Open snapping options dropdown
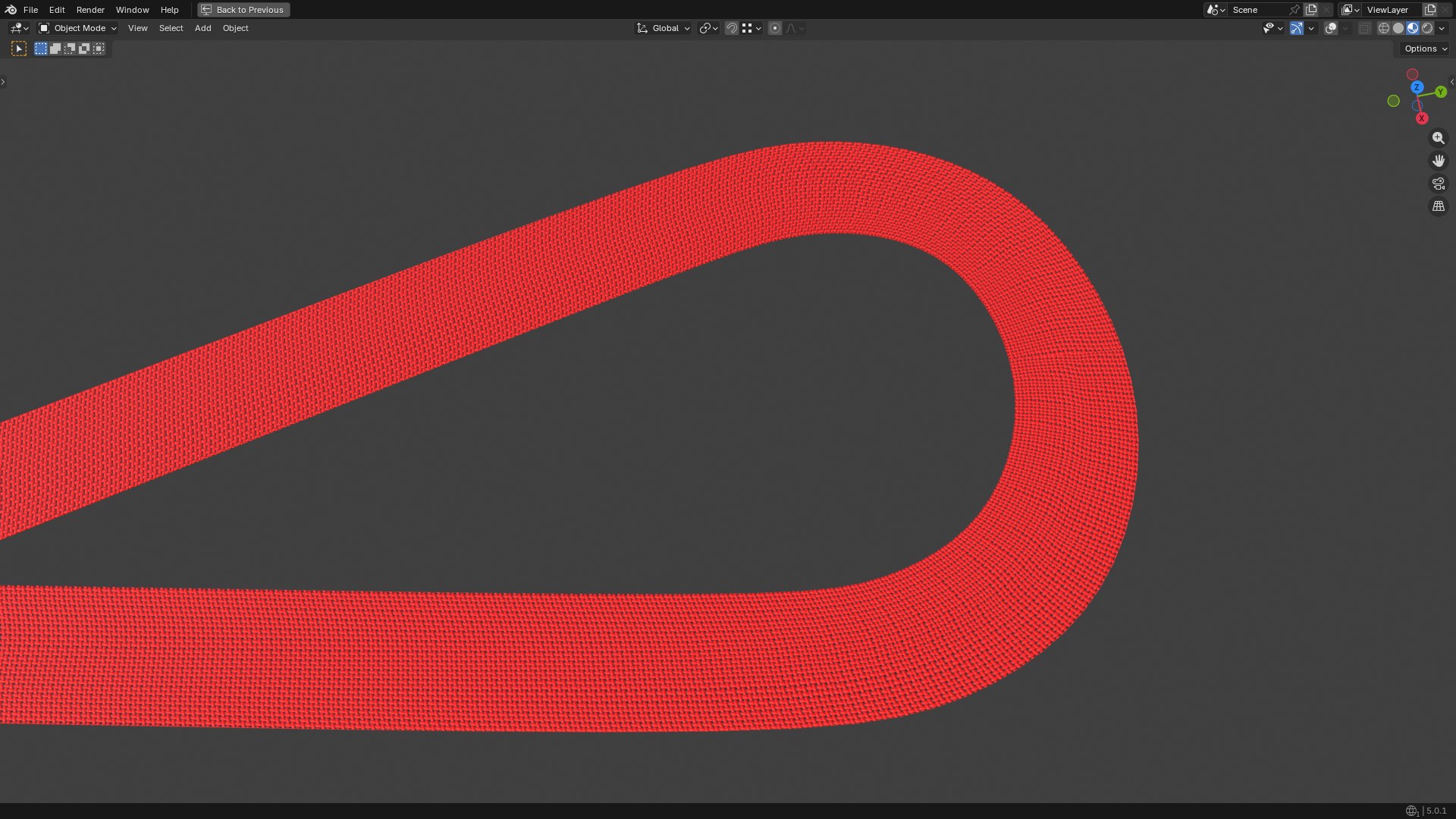The image size is (1456, 819). (752, 28)
